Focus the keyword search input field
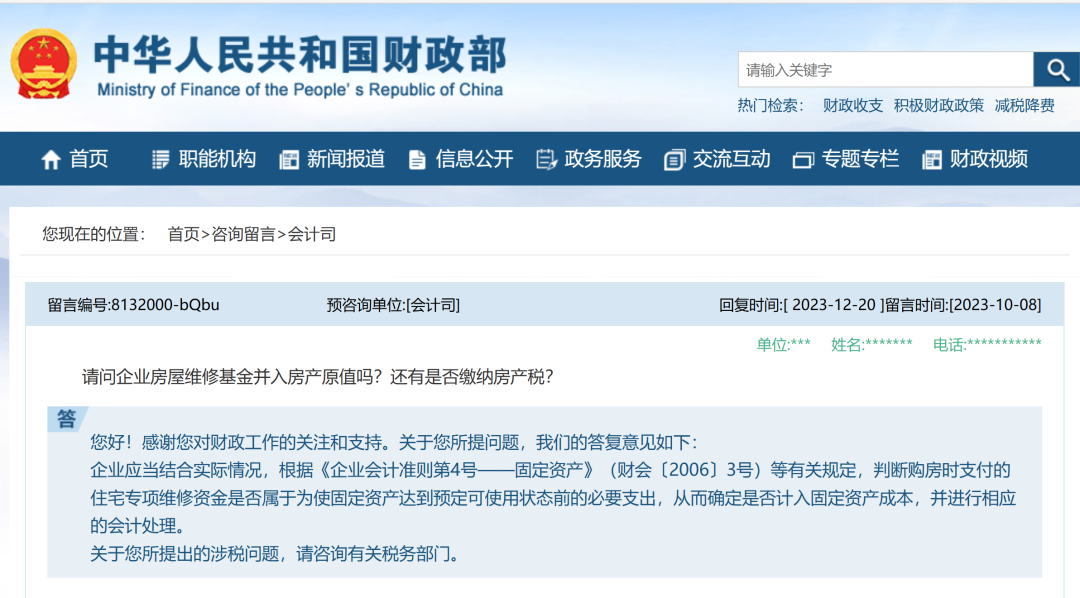This screenshot has height=598, width=1080. 885,70
